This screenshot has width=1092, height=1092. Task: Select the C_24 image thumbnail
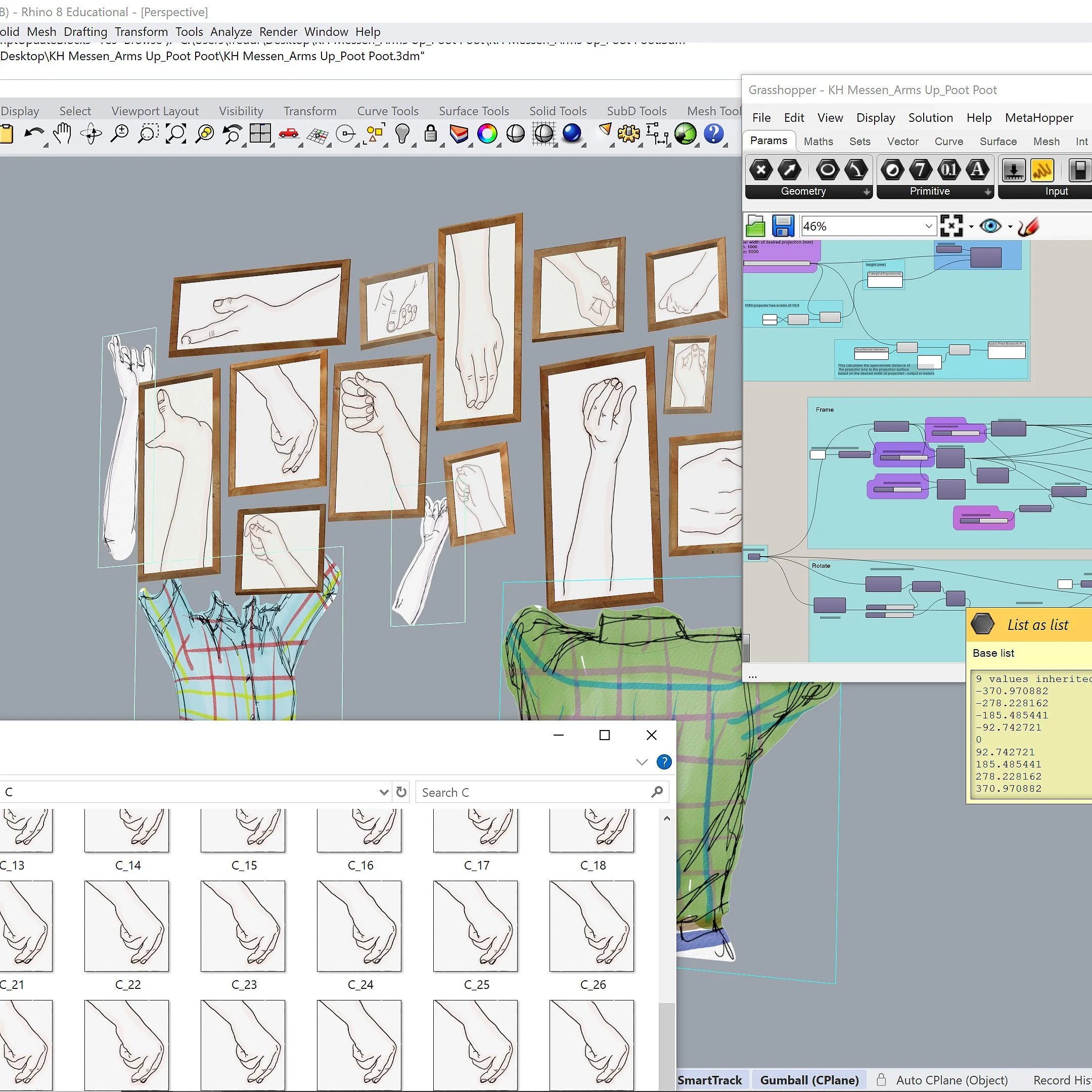359,926
